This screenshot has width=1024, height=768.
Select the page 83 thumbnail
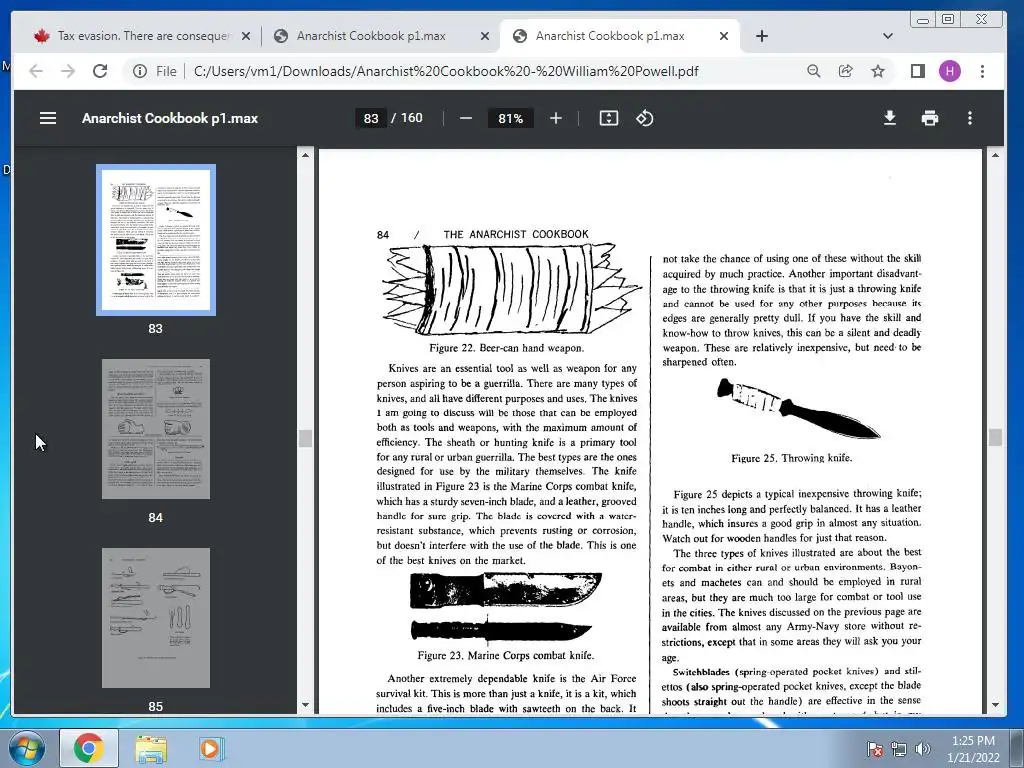(x=156, y=240)
